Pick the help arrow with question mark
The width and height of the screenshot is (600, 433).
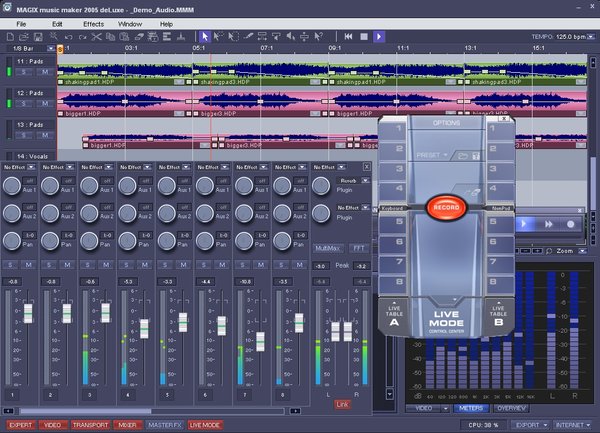point(318,37)
